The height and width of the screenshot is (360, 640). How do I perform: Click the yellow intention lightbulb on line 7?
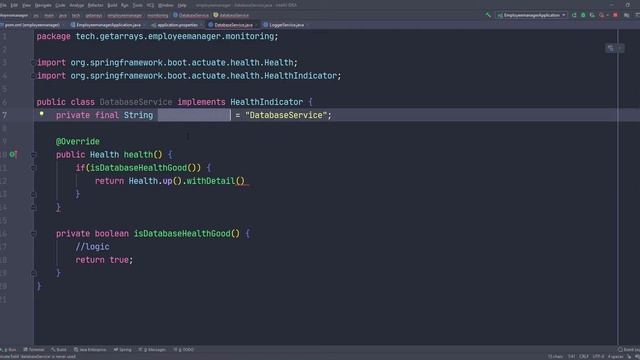42,114
